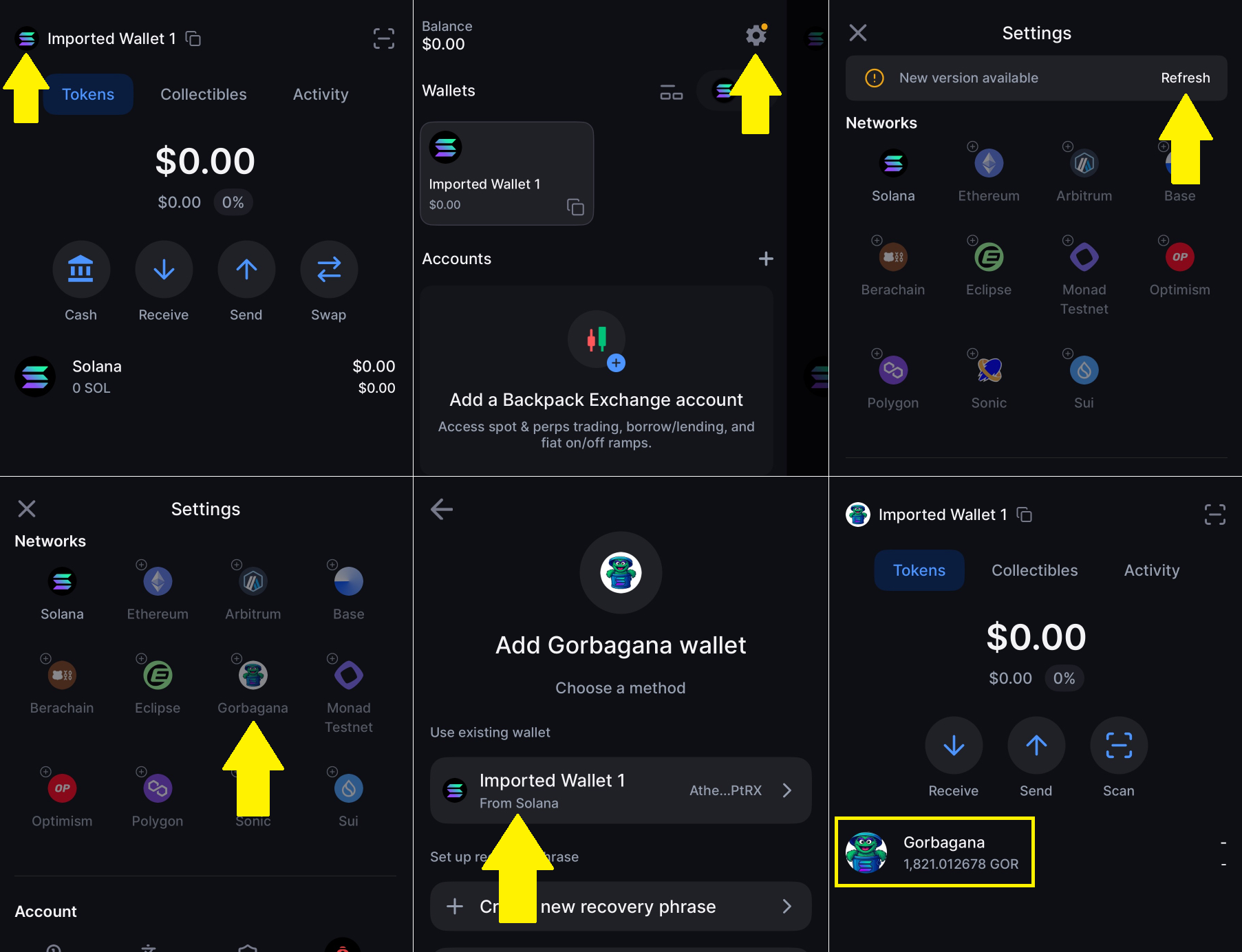
Task: Open the Add a Backpack Exchange account card
Action: 597,380
